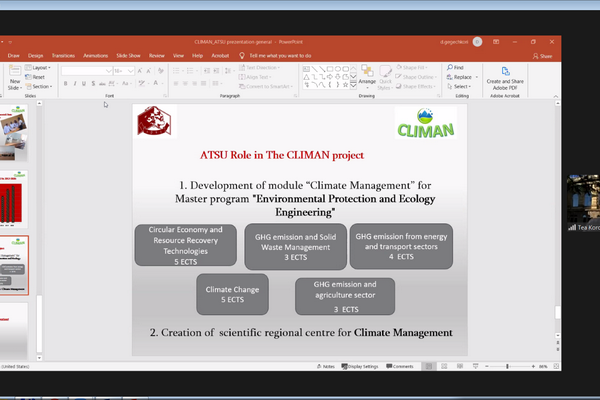Click the Share button
This screenshot has height=400, width=600.
[x=547, y=56]
